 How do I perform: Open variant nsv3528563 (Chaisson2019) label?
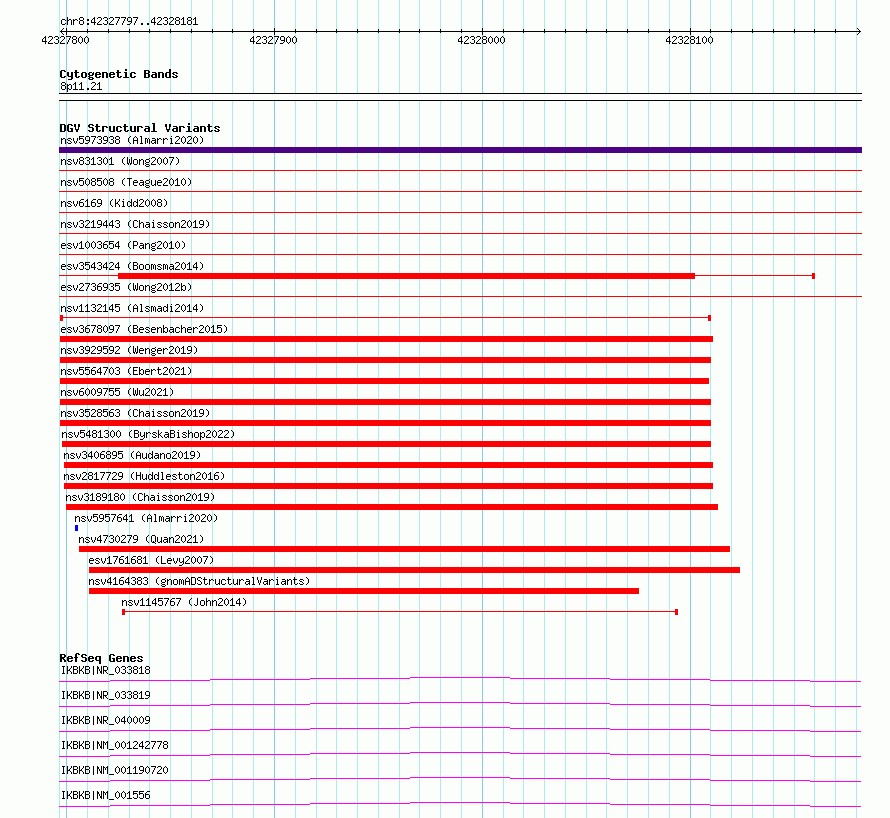(135, 413)
